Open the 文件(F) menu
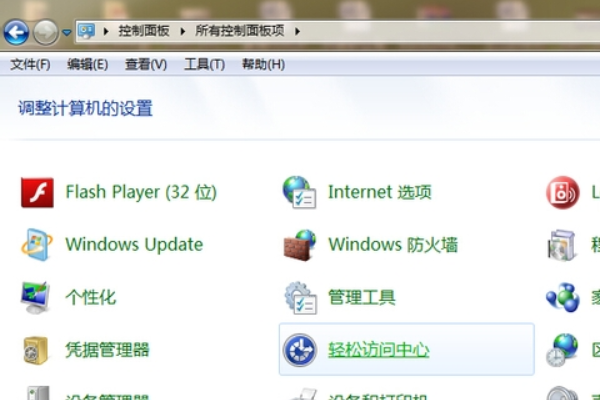600x400 pixels. [30, 64]
